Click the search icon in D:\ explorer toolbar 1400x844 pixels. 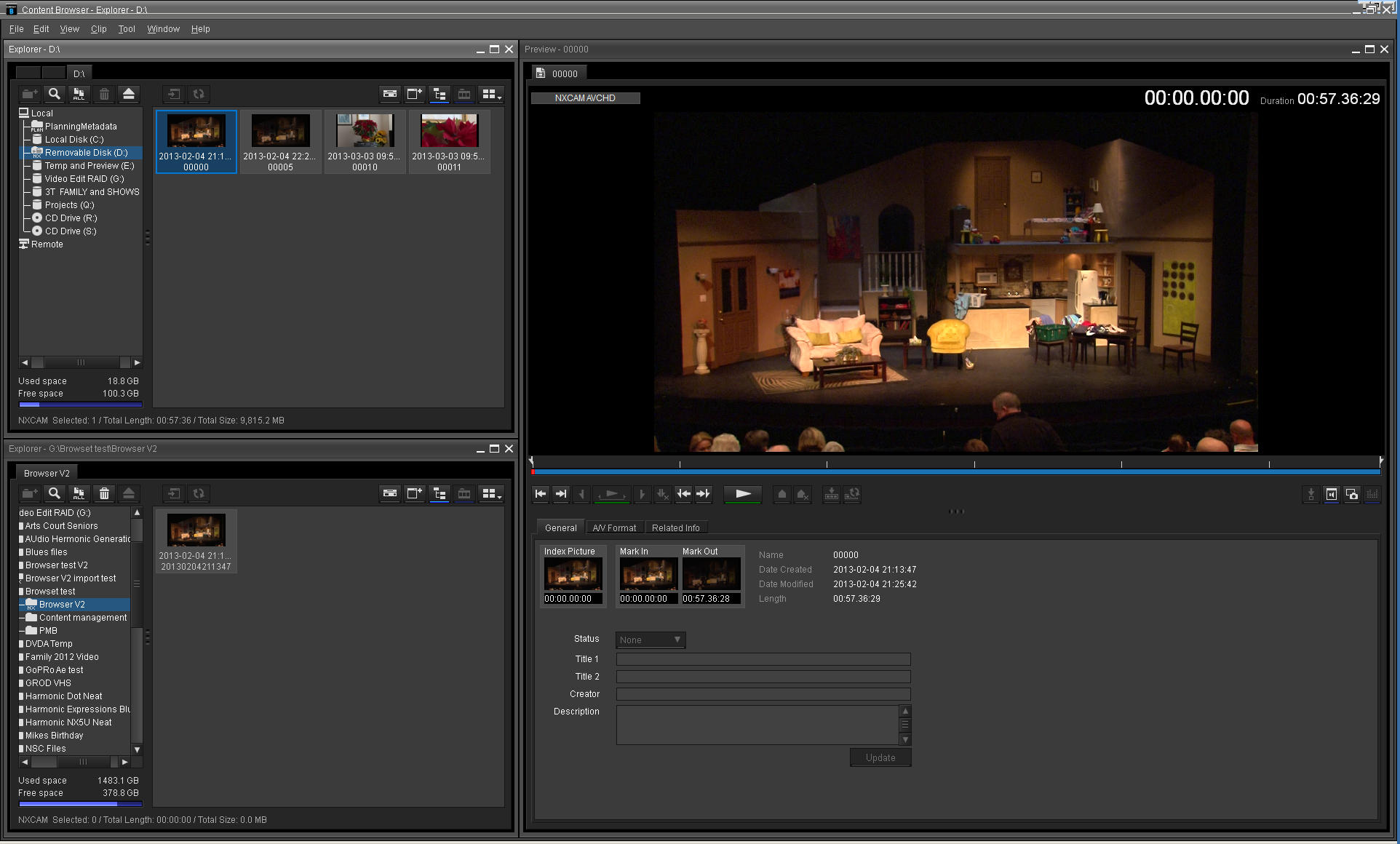pyautogui.click(x=54, y=94)
